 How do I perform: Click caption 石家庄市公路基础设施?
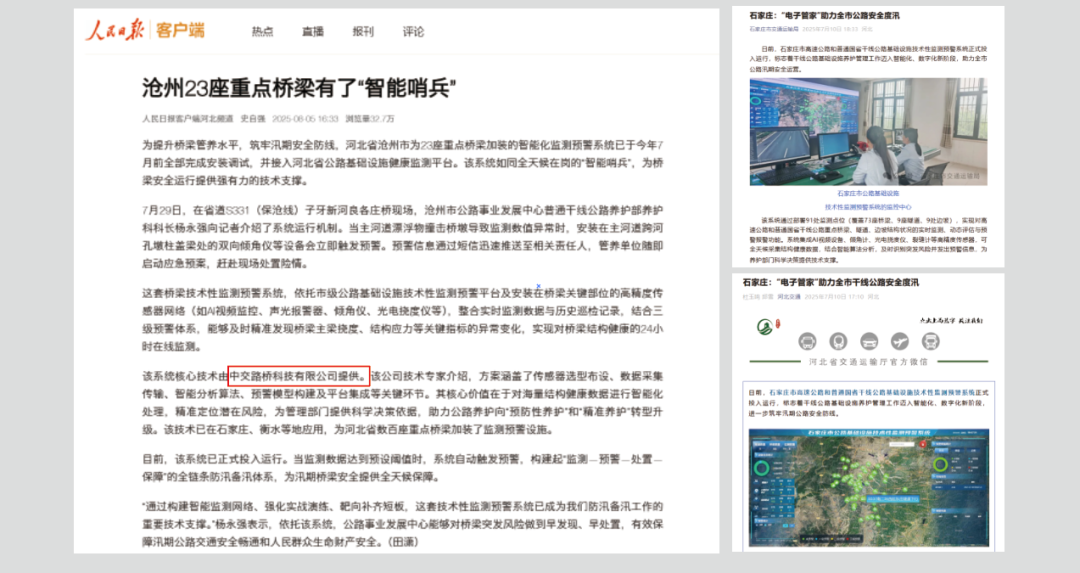[868, 194]
